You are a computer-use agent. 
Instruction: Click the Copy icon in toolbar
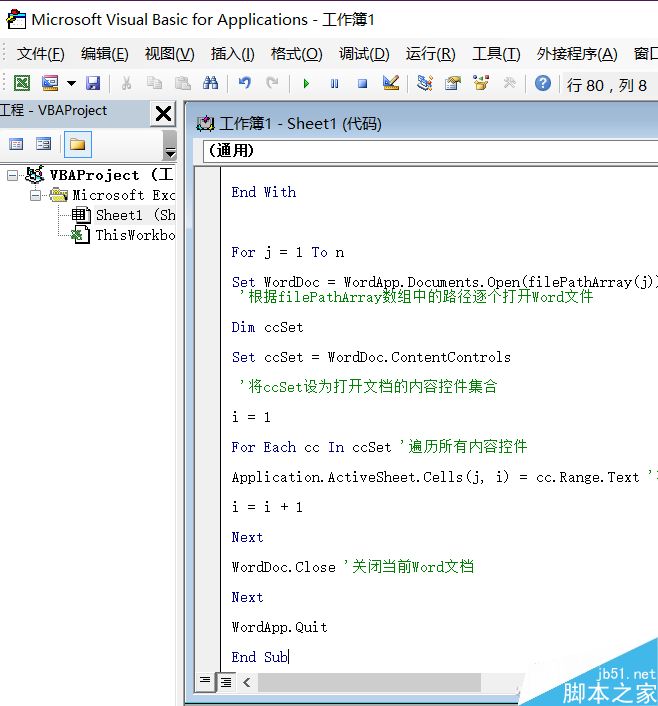[154, 83]
